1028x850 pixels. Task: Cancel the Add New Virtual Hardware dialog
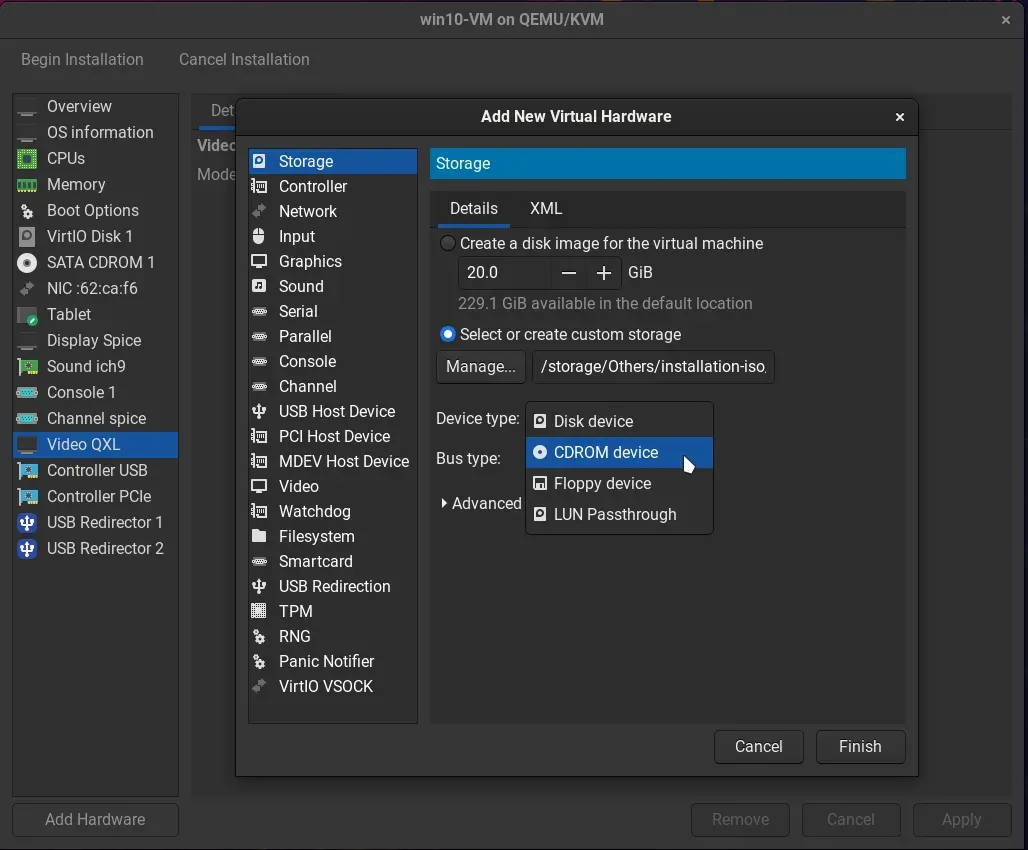tap(759, 747)
